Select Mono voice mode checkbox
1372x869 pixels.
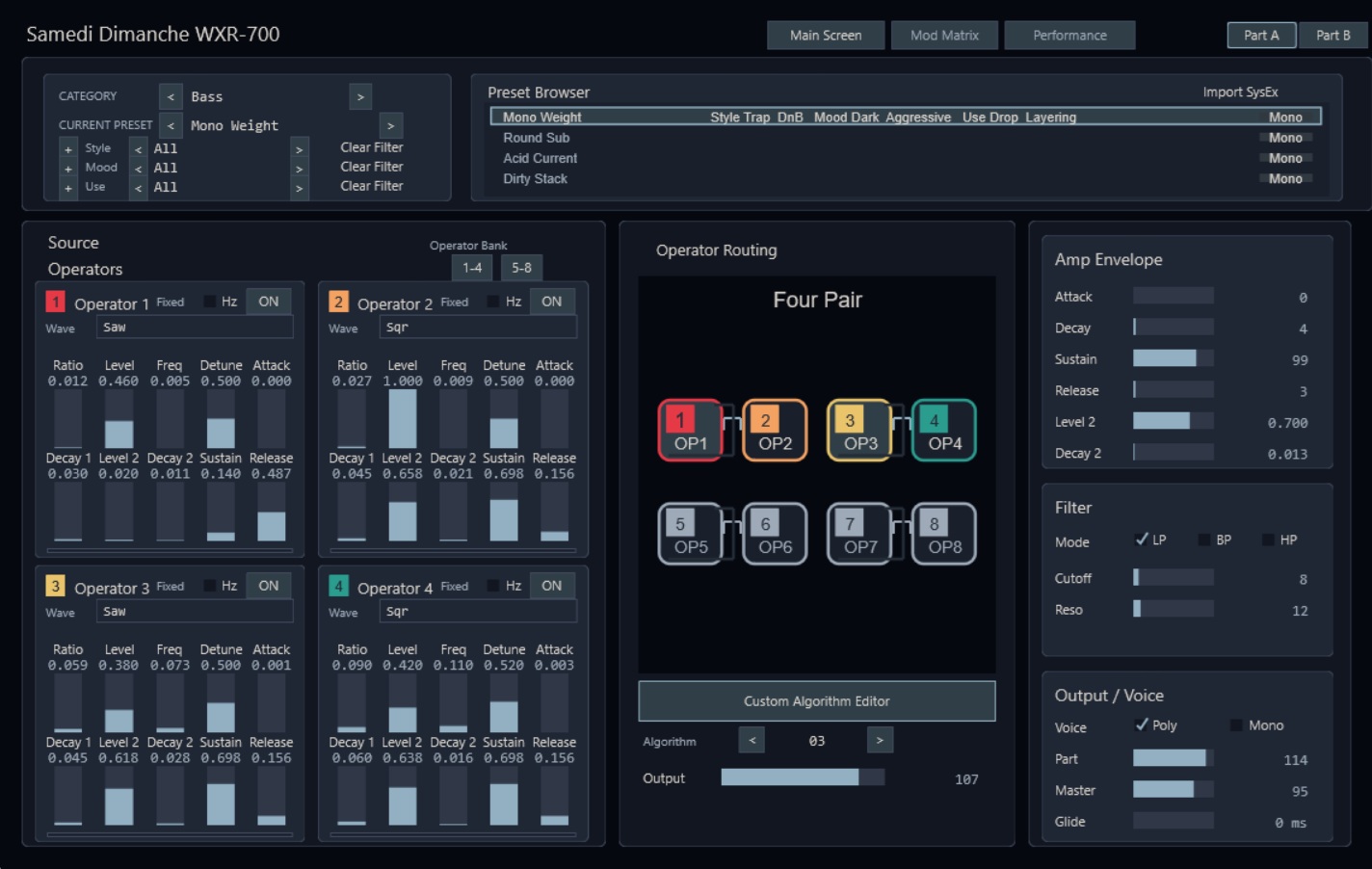tap(1236, 725)
